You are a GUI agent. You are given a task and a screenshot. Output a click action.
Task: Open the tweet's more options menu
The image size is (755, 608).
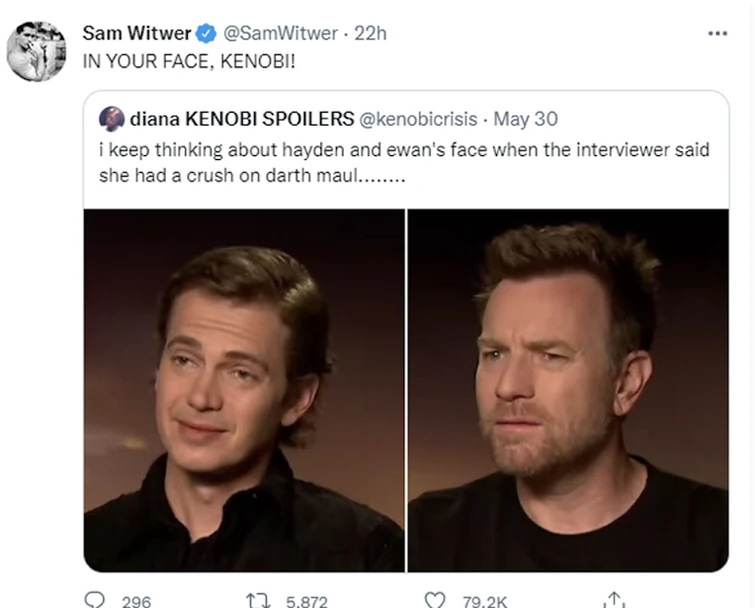[x=717, y=33]
